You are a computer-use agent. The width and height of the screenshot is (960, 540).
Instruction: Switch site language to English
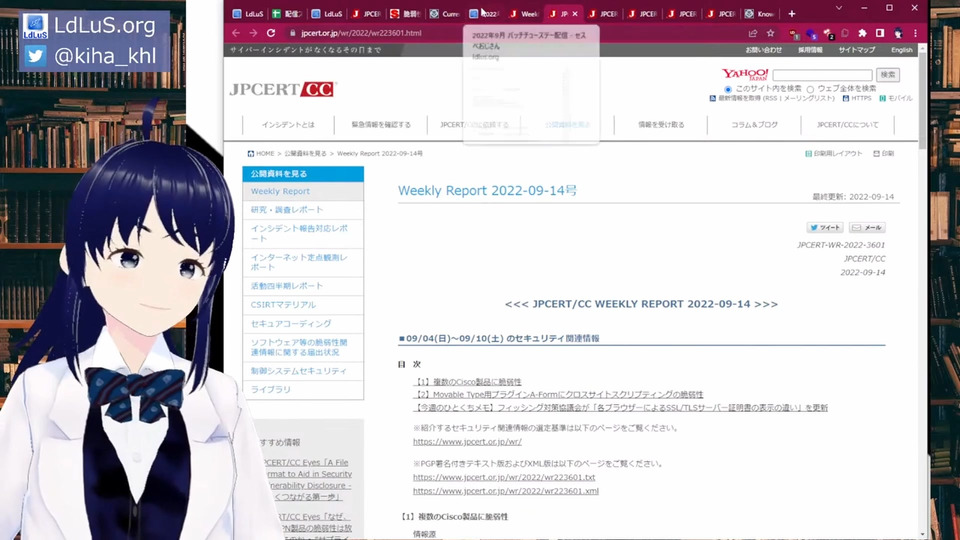pyautogui.click(x=901, y=50)
